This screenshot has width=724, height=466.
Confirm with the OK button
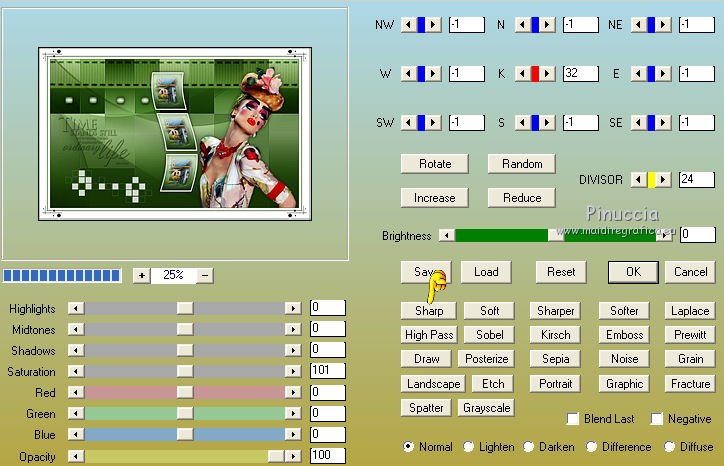coord(633,272)
